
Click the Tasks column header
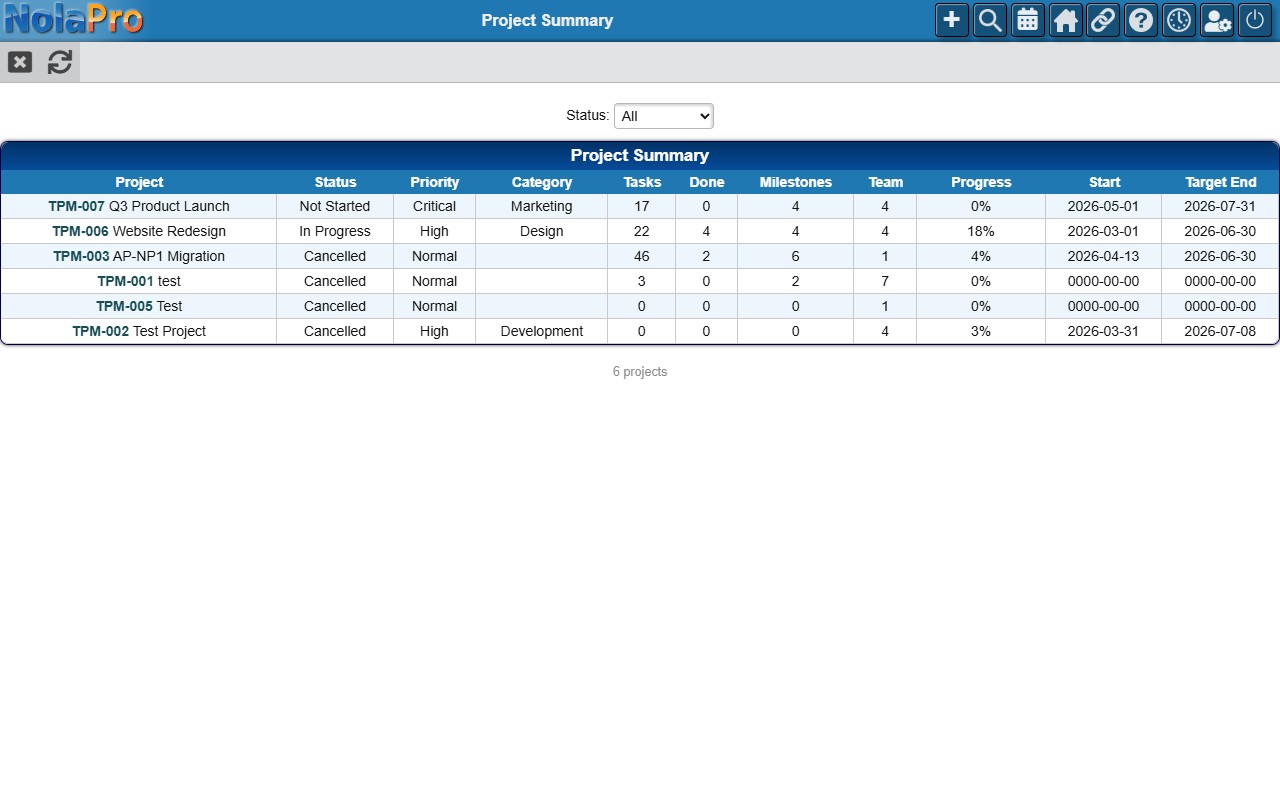642,182
